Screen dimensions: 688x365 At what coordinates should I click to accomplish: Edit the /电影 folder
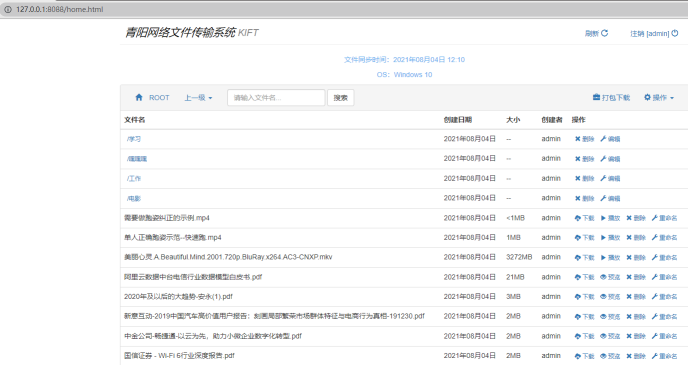(610, 198)
